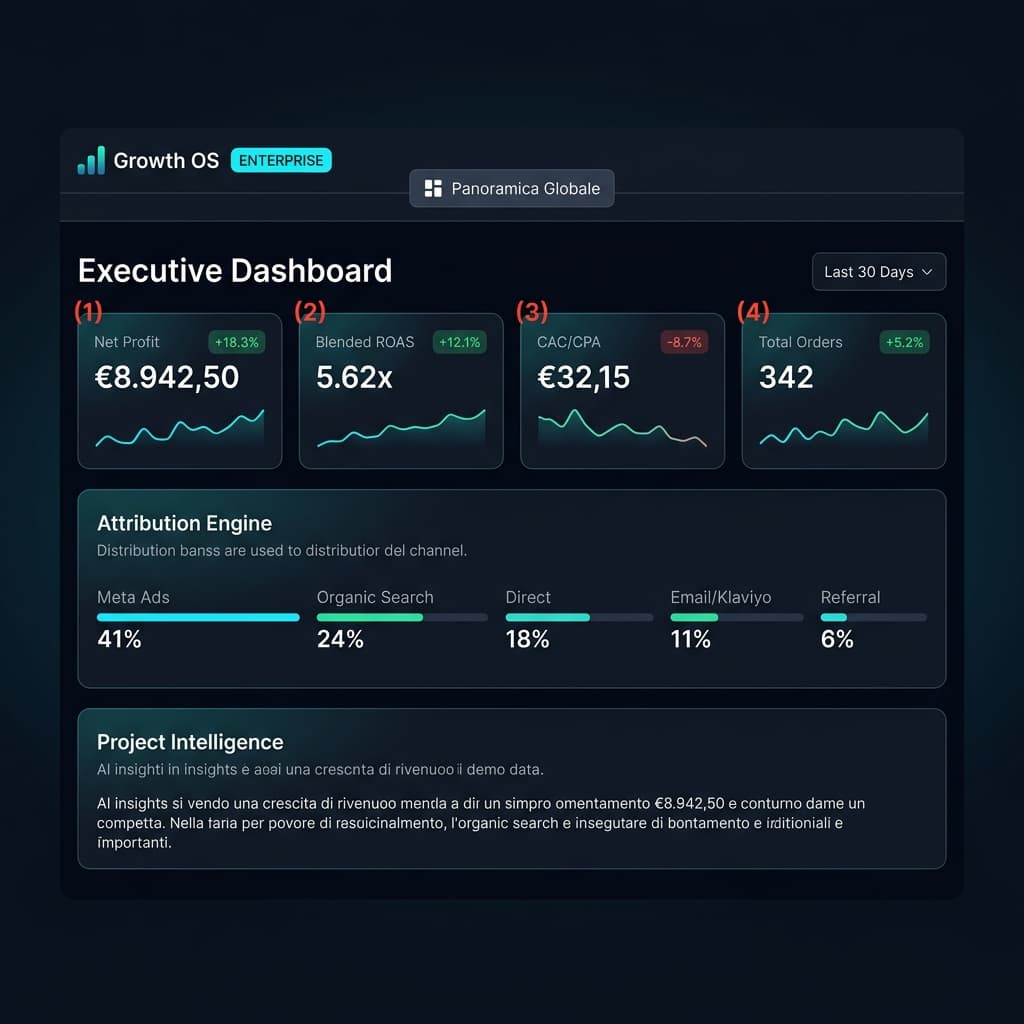Click the +5.2% change badge
The width and height of the screenshot is (1024, 1024).
point(904,342)
